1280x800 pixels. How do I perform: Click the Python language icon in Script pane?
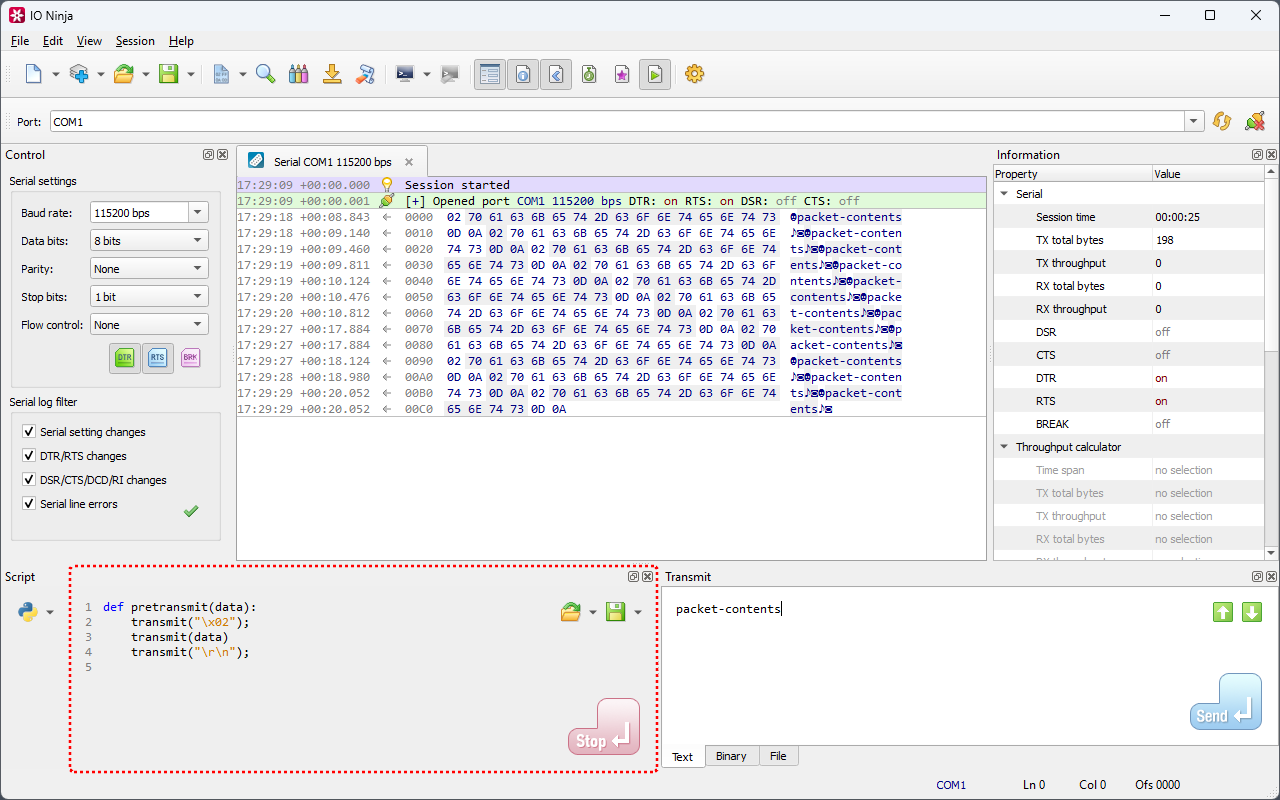click(x=28, y=612)
